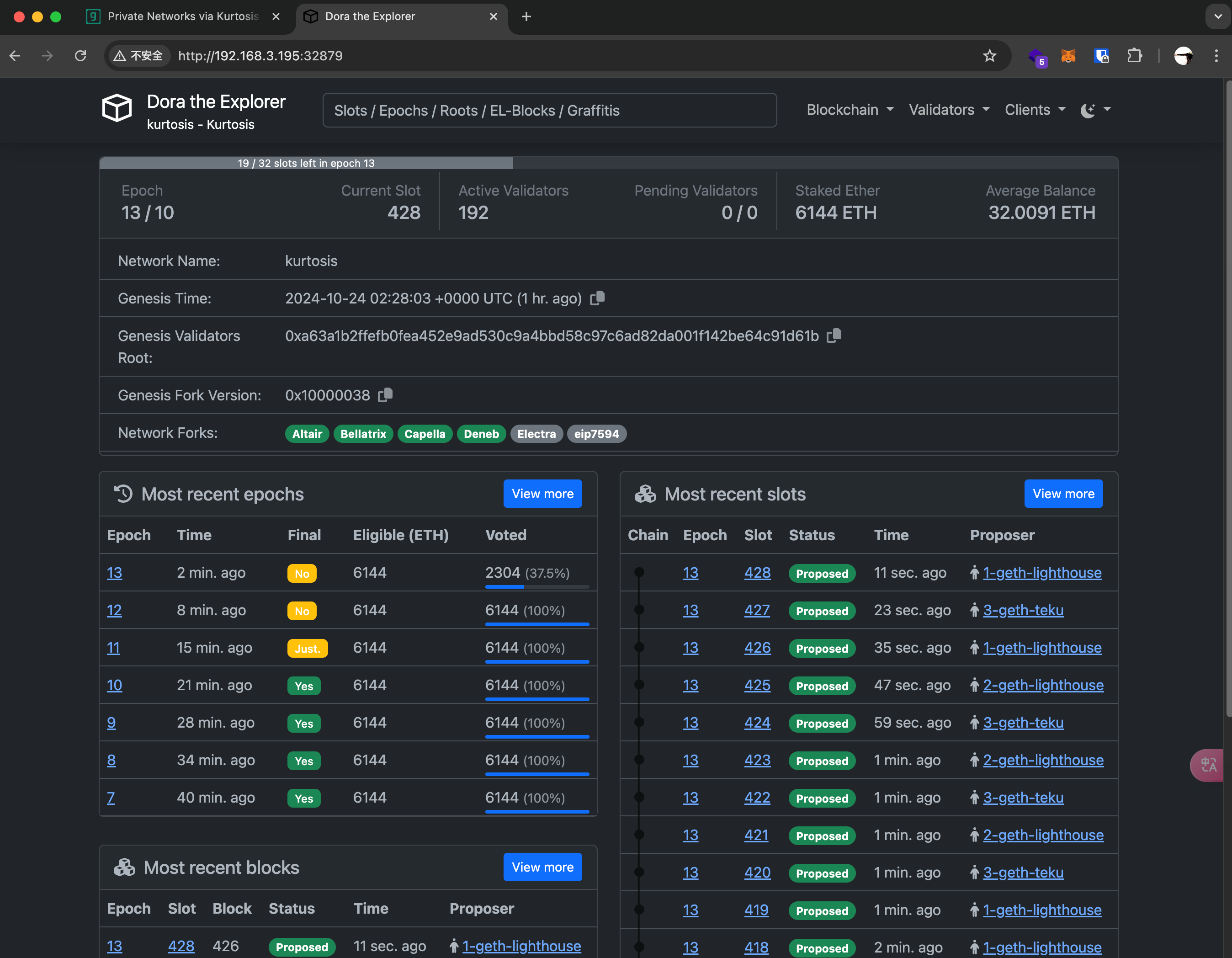Click the Electra fork badge
This screenshot has width=1232, height=958.
pyautogui.click(x=536, y=434)
